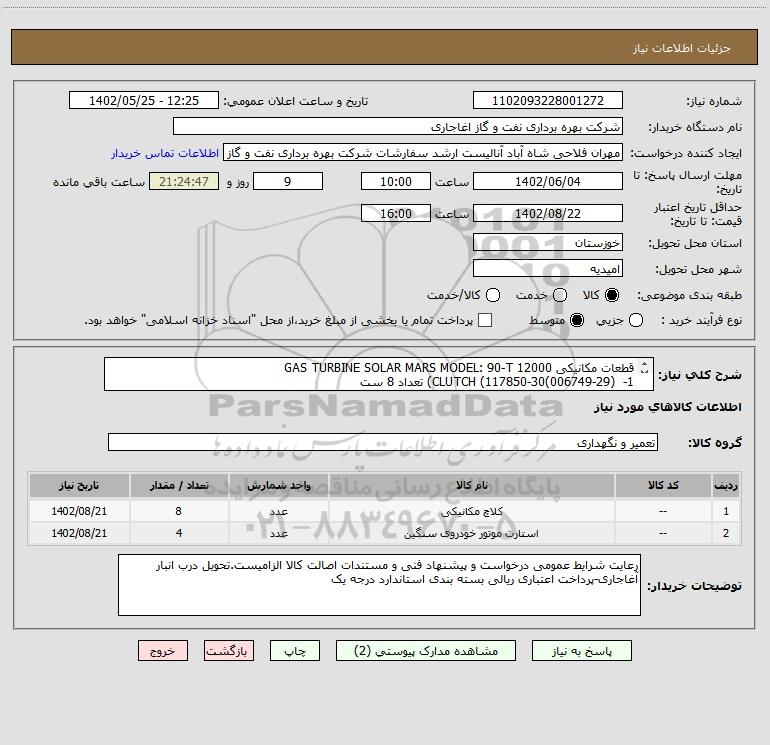This screenshot has height=745, width=770.
Task: Click the بازگشت back button
Action: click(x=229, y=651)
